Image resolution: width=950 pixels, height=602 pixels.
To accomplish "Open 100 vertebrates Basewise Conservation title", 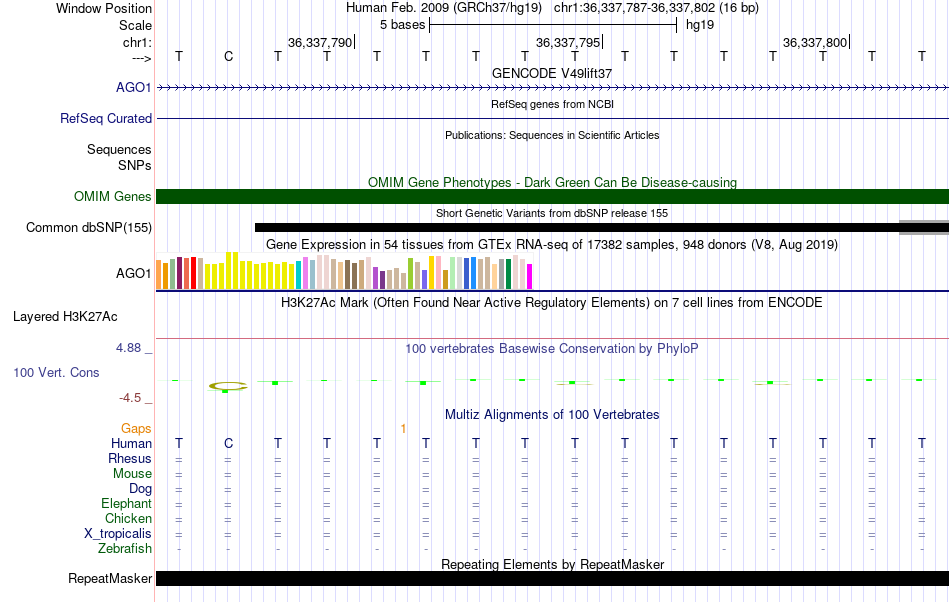I will coord(552,348).
